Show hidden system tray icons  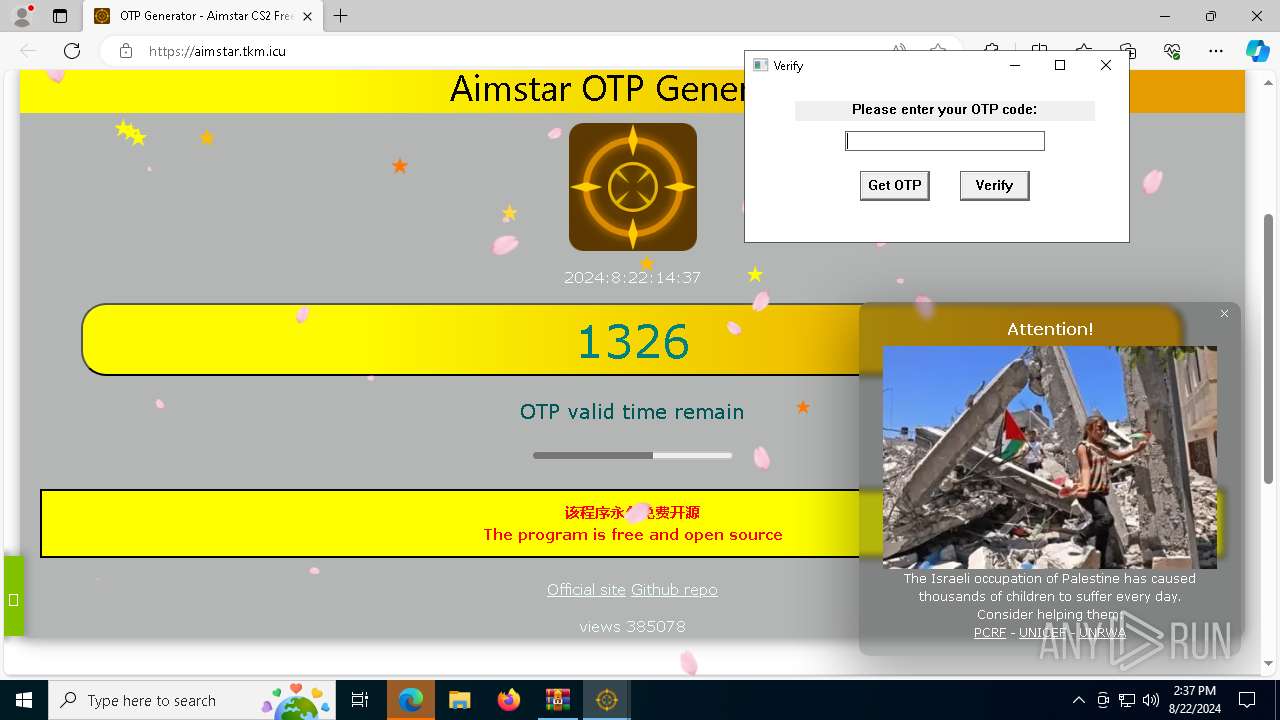pos(1078,700)
